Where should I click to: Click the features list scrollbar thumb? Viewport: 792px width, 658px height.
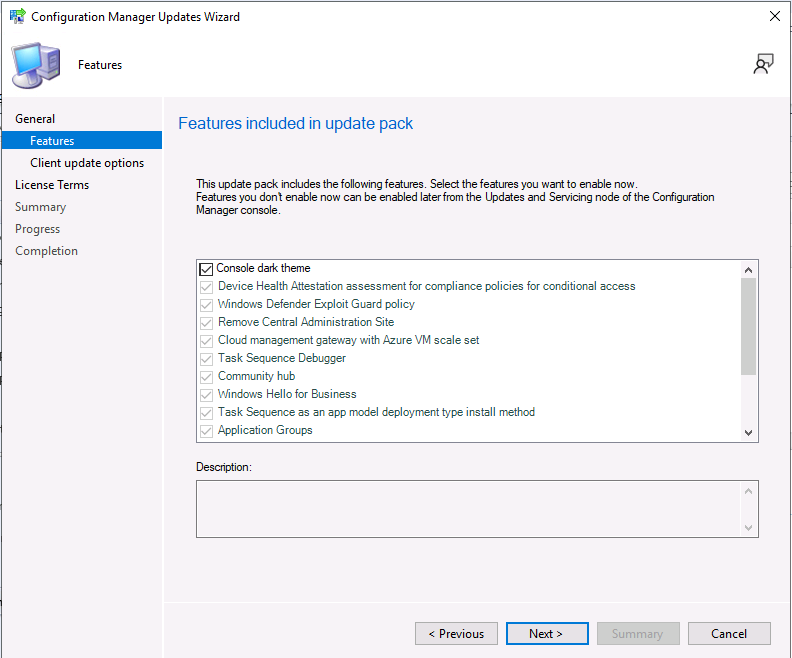[748, 326]
